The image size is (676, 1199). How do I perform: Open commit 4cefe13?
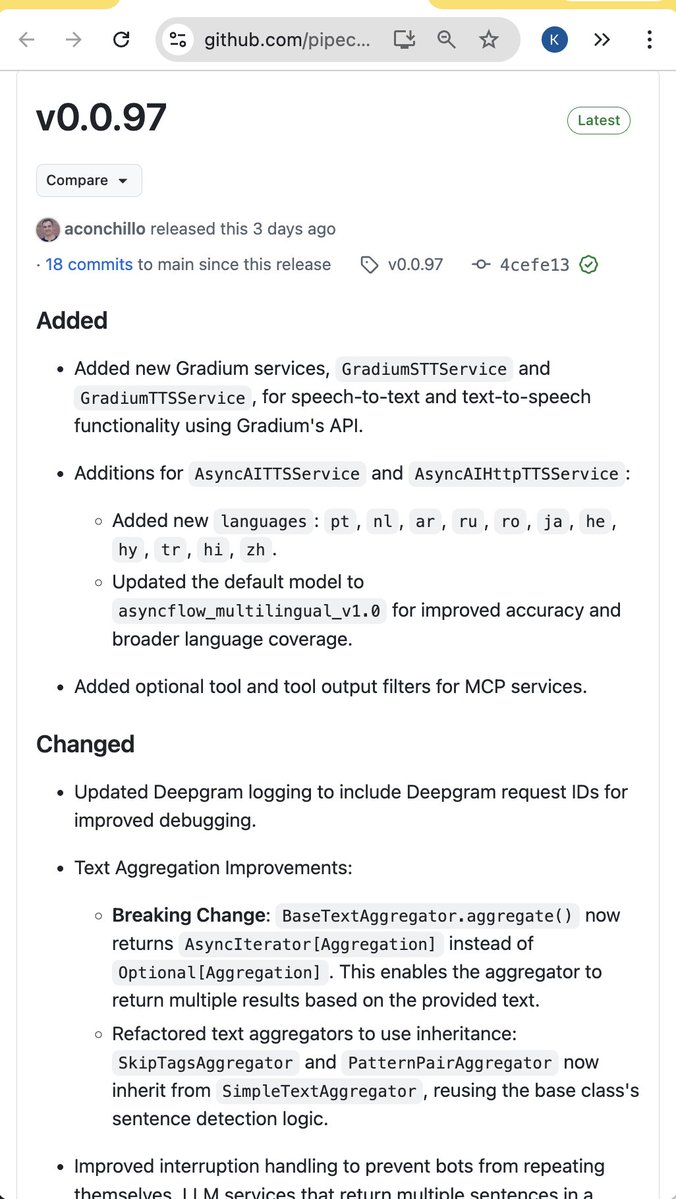(534, 265)
